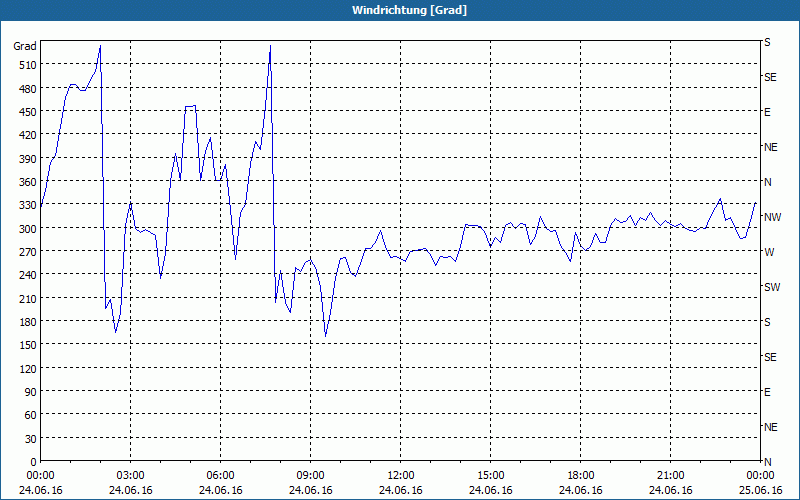The image size is (800, 500).
Task: Select the E compass label level with 90
Action: pyautogui.click(x=767, y=392)
